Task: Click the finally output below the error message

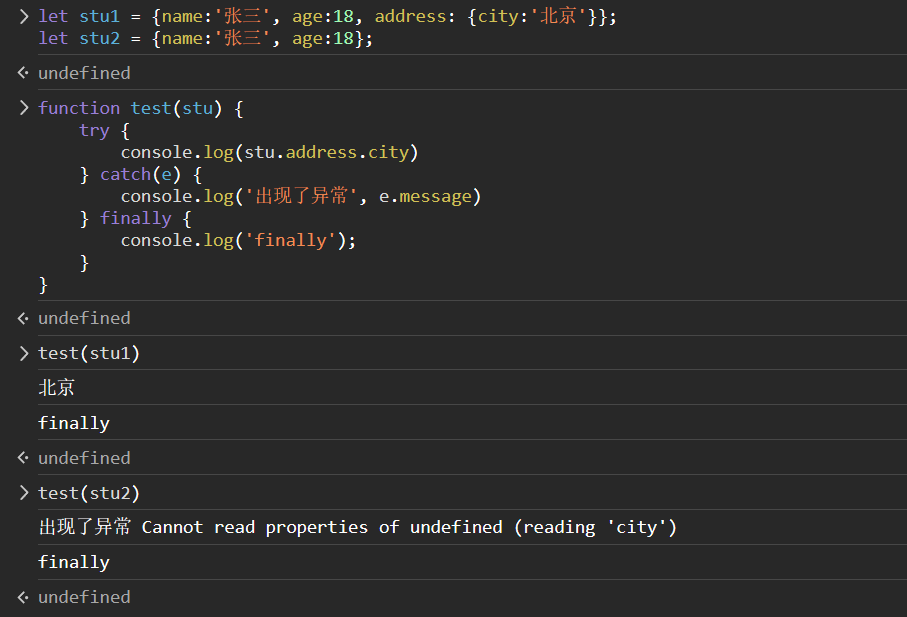Action: (x=74, y=562)
